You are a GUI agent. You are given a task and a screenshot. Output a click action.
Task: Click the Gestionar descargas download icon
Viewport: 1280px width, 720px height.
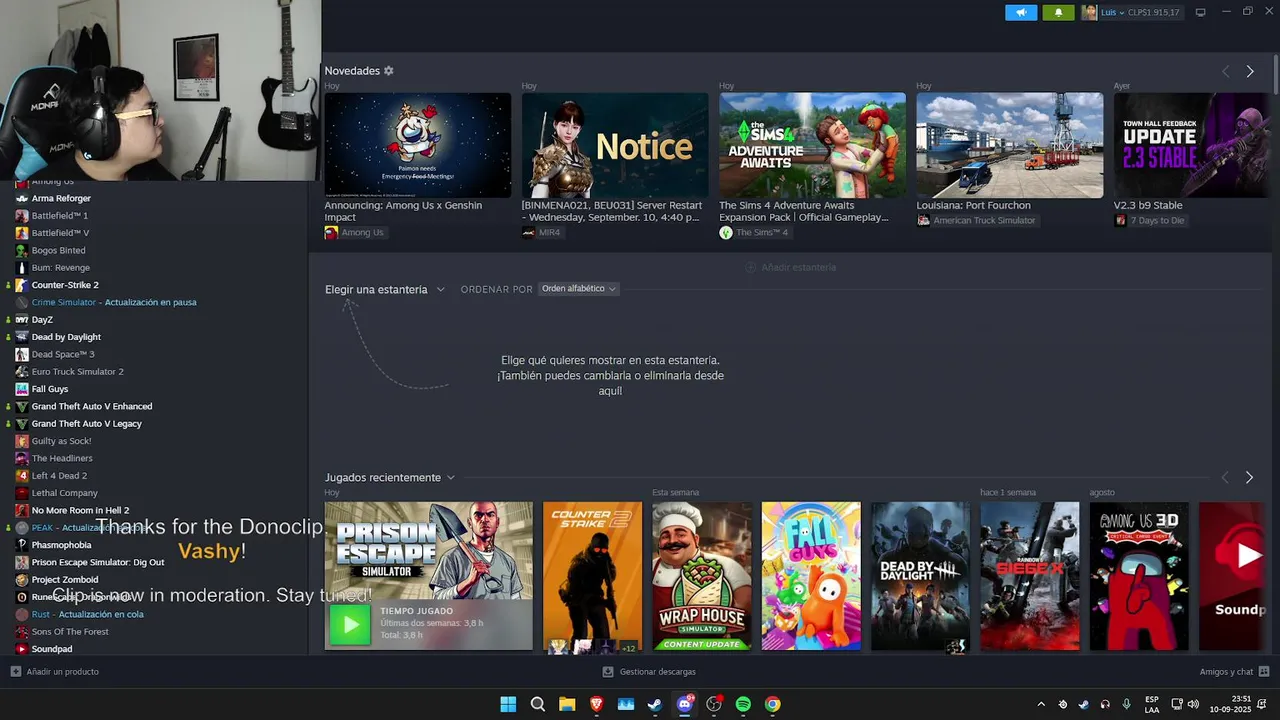click(608, 672)
